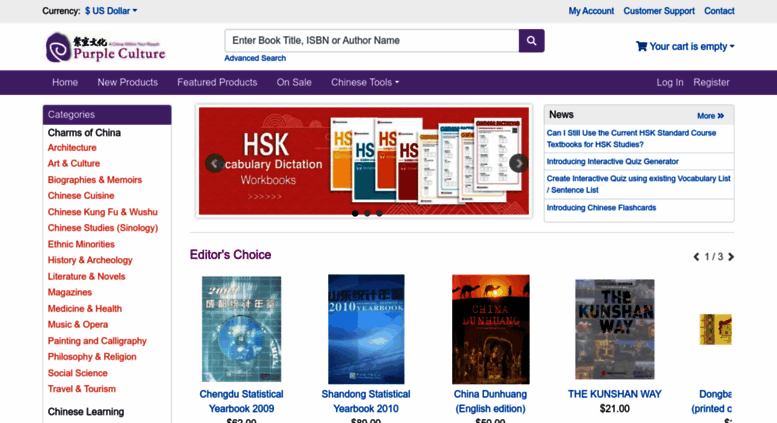Open Magazines category

click(x=69, y=292)
